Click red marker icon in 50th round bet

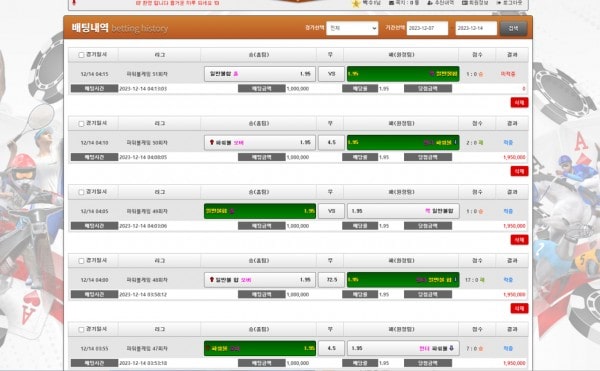(212, 142)
